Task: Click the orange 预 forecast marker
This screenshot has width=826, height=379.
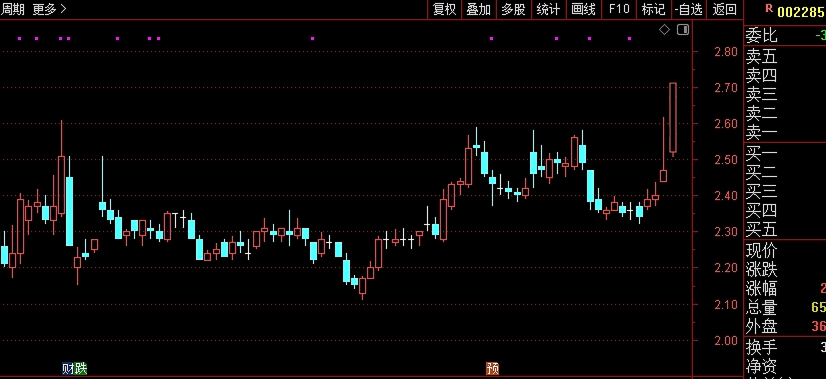Action: [492, 368]
